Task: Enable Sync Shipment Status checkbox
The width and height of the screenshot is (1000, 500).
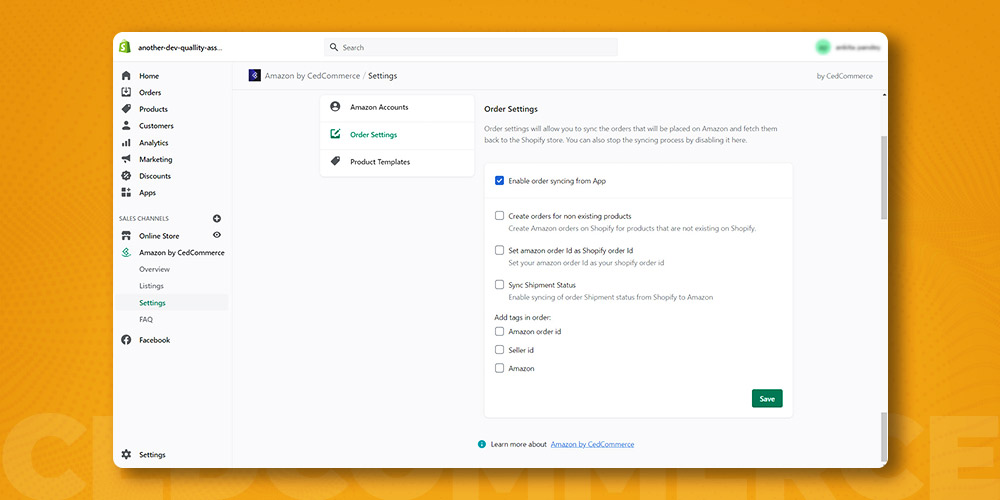Action: click(499, 284)
